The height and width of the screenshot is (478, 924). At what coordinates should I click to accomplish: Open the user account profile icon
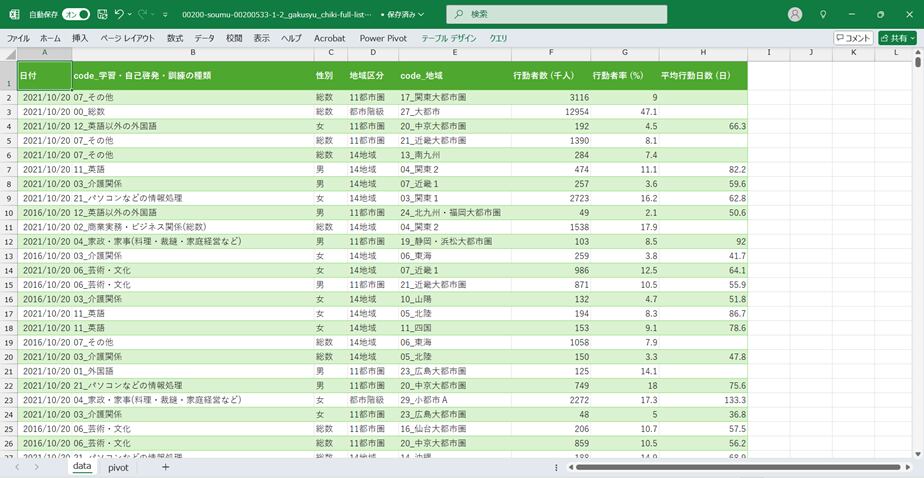click(795, 15)
